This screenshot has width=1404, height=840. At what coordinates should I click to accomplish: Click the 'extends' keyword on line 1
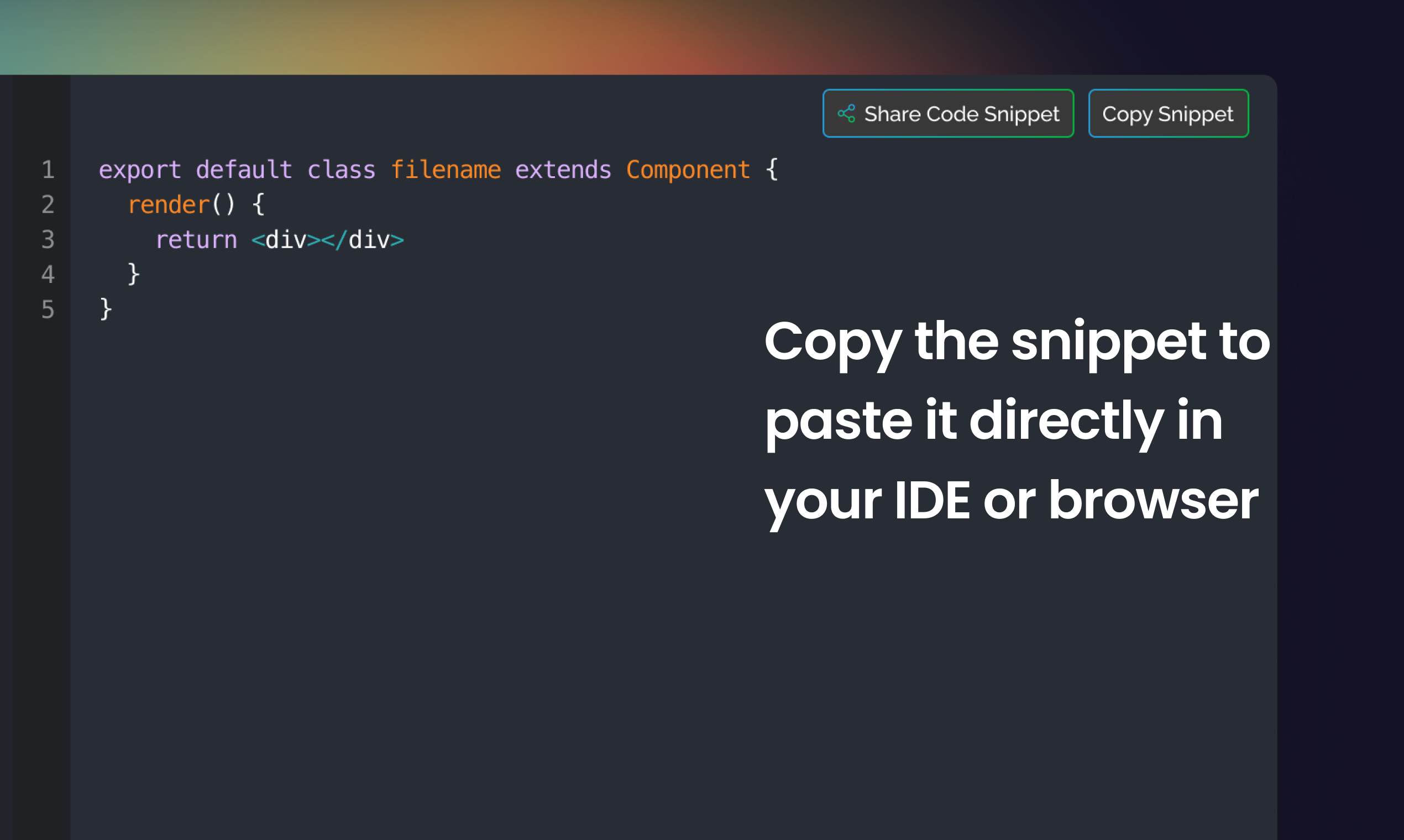[x=564, y=169]
